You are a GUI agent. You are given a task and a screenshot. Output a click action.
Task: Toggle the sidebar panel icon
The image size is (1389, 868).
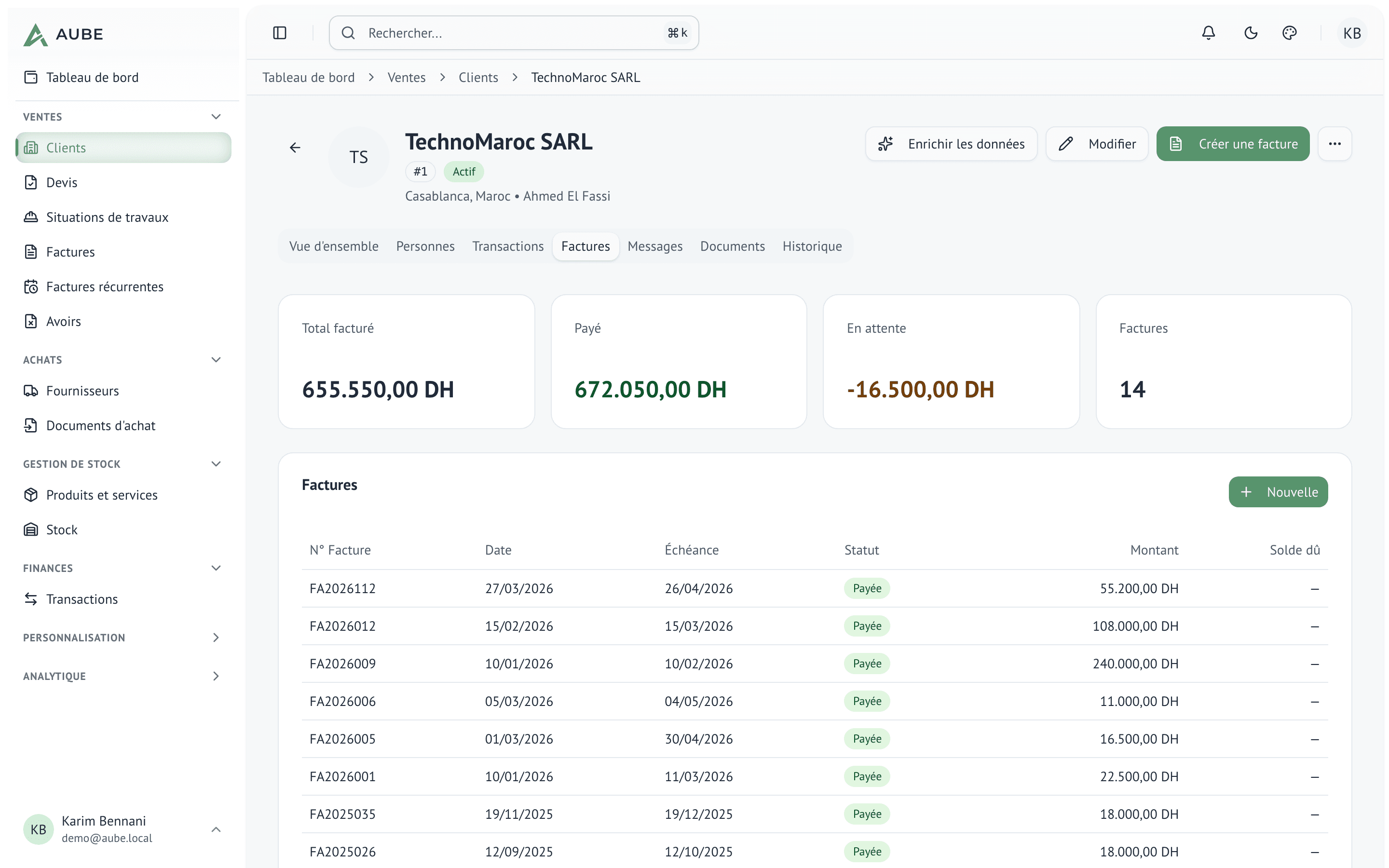tap(280, 33)
